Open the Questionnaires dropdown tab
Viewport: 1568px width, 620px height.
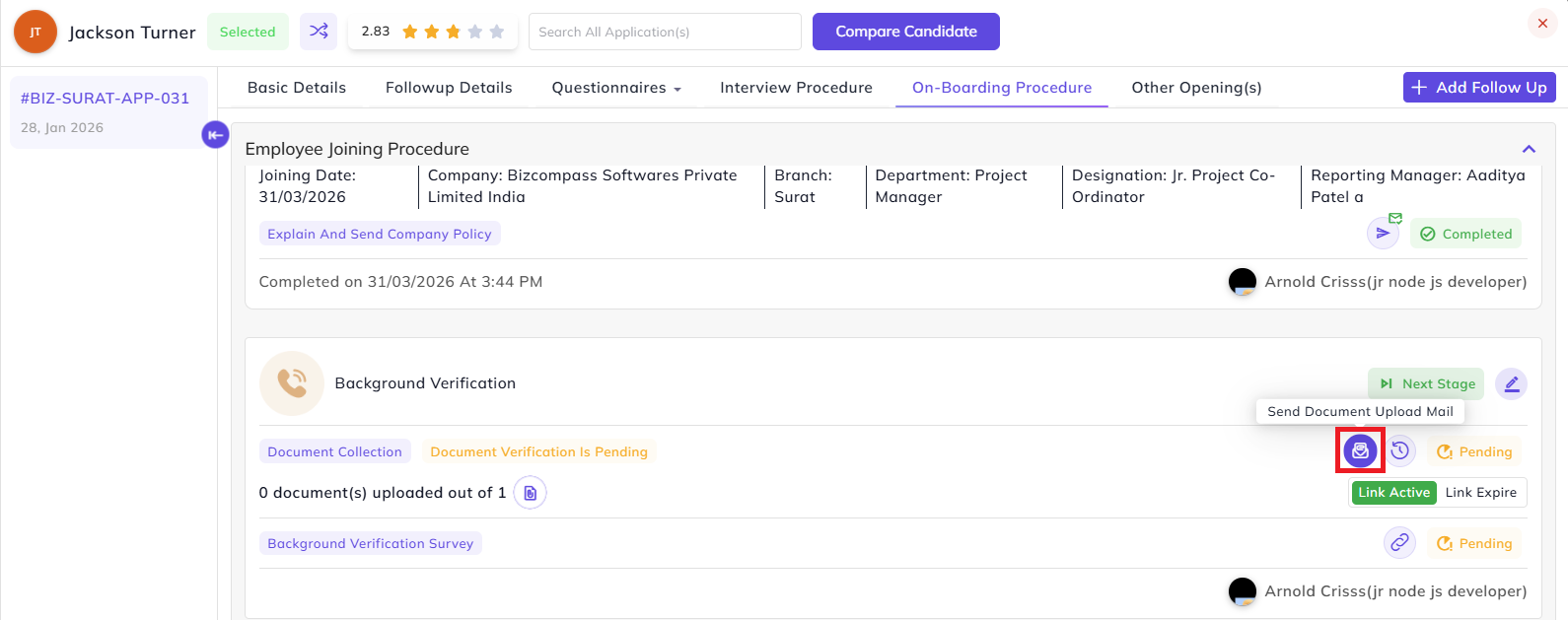point(616,88)
